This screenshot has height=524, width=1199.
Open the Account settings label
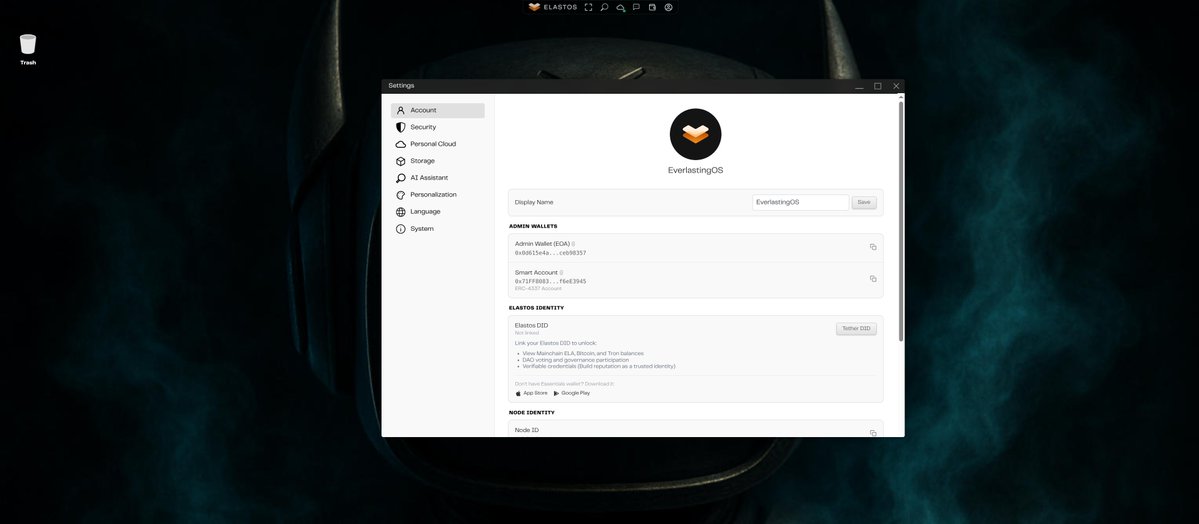click(x=423, y=110)
